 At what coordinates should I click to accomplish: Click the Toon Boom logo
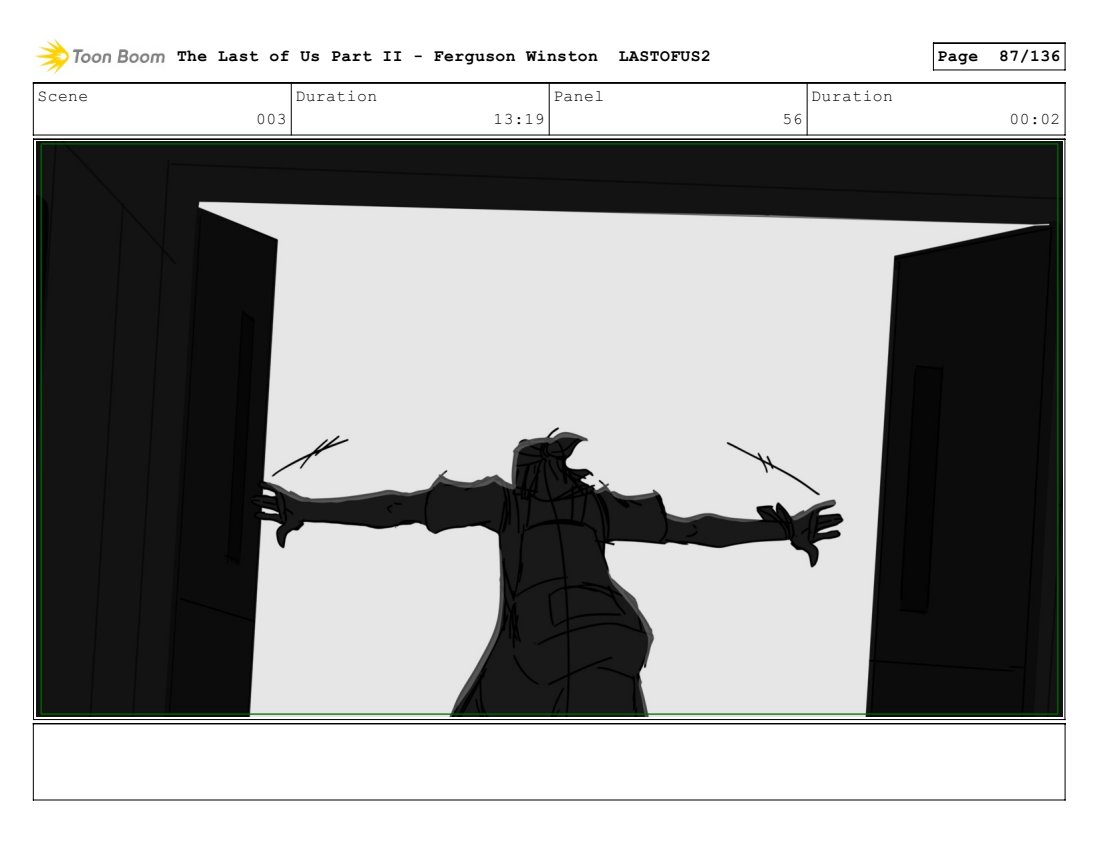[101, 56]
